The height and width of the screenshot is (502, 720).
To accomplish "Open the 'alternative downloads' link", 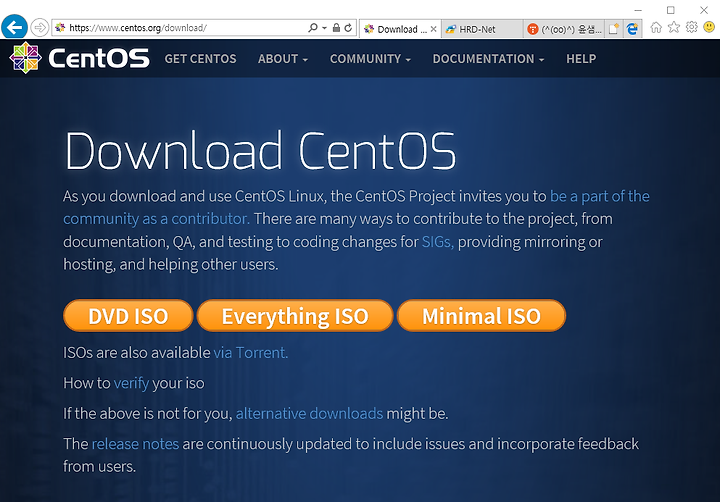I will pyautogui.click(x=309, y=413).
